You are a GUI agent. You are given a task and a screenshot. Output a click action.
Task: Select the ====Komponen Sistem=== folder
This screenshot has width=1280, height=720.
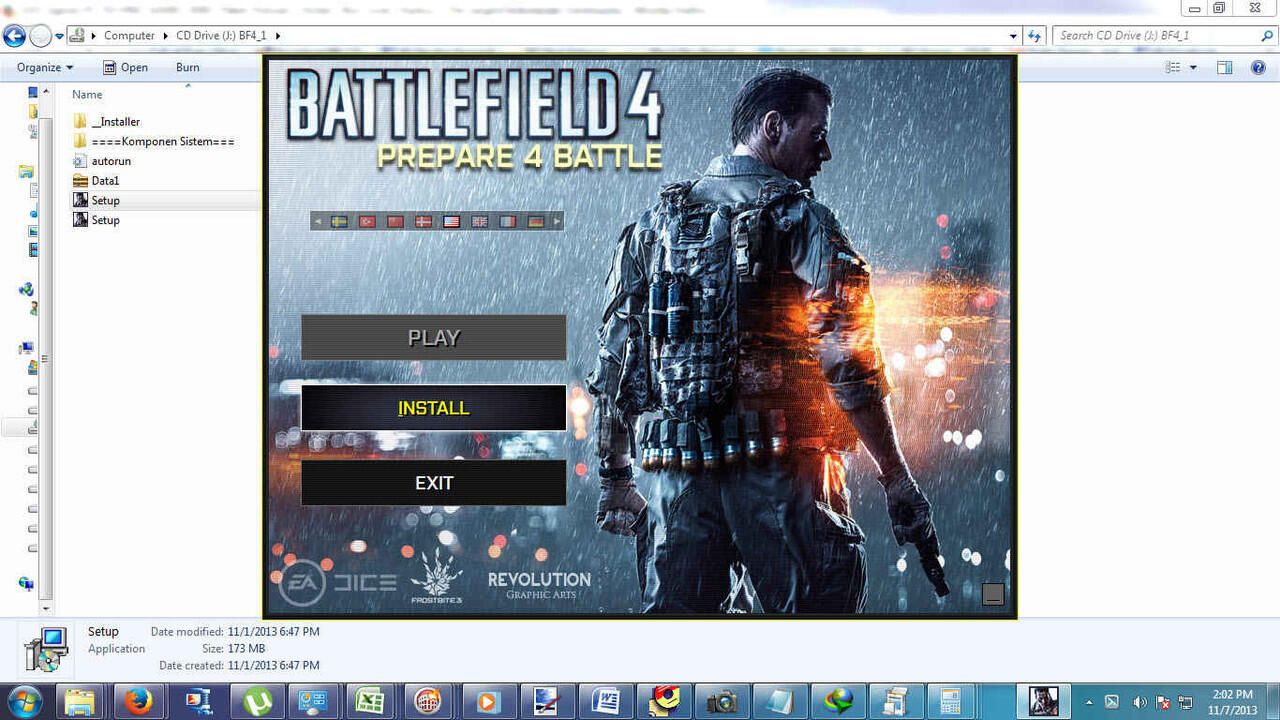[154, 142]
